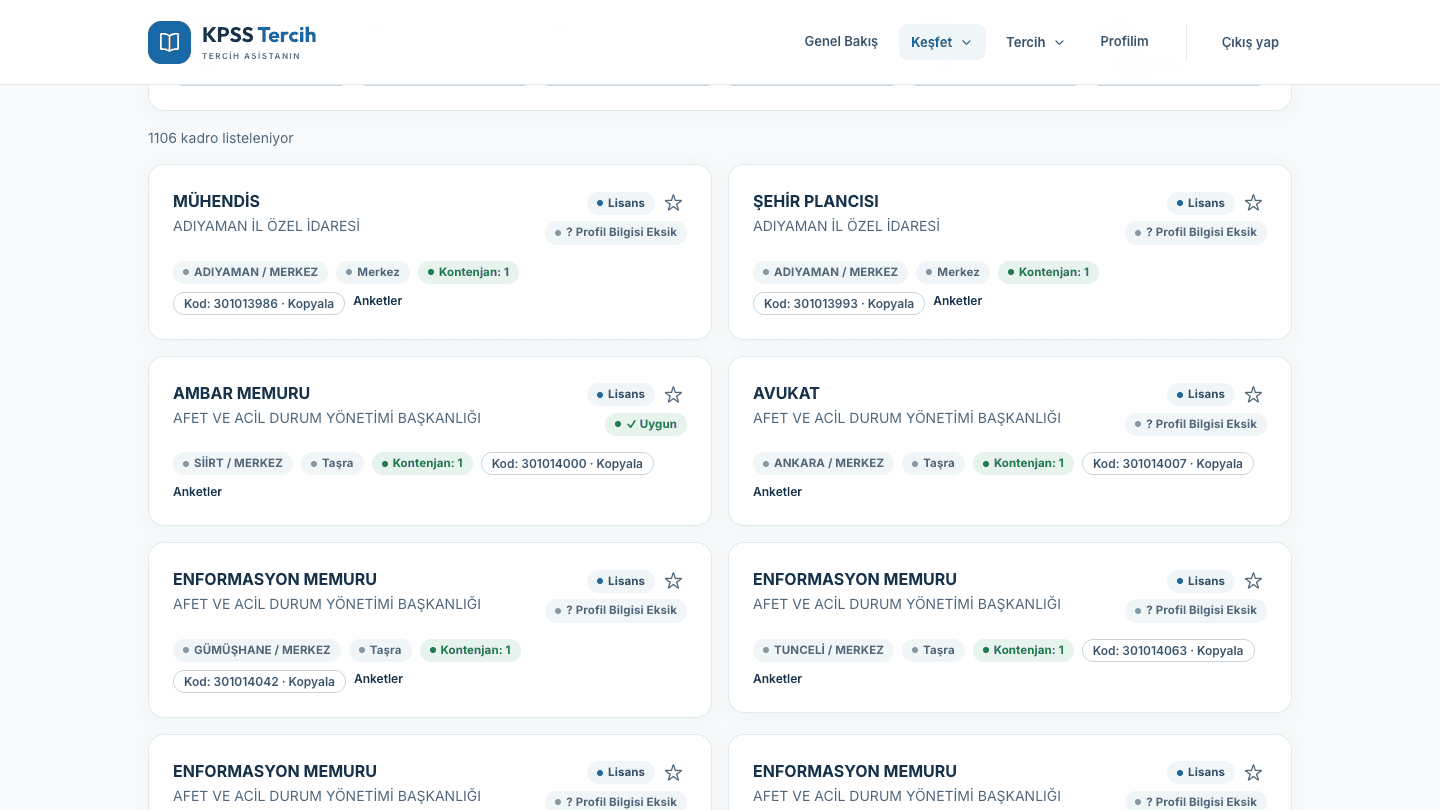This screenshot has height=810, width=1440.
Task: Click the Lisans badge on AMBAR MEMURU
Action: coord(621,394)
